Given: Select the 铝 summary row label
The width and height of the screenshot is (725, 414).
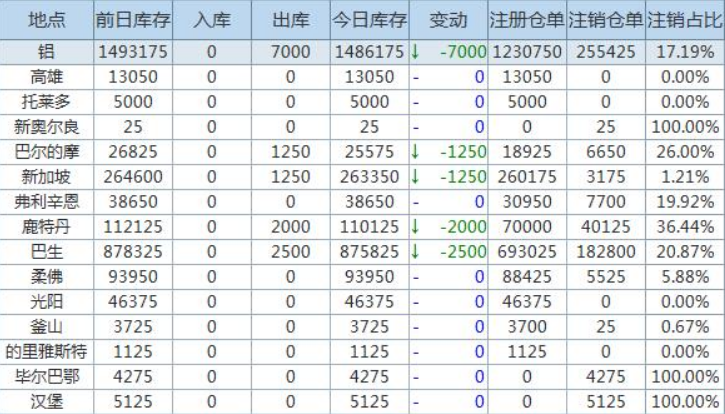Looking at the screenshot, I should tap(46, 50).
